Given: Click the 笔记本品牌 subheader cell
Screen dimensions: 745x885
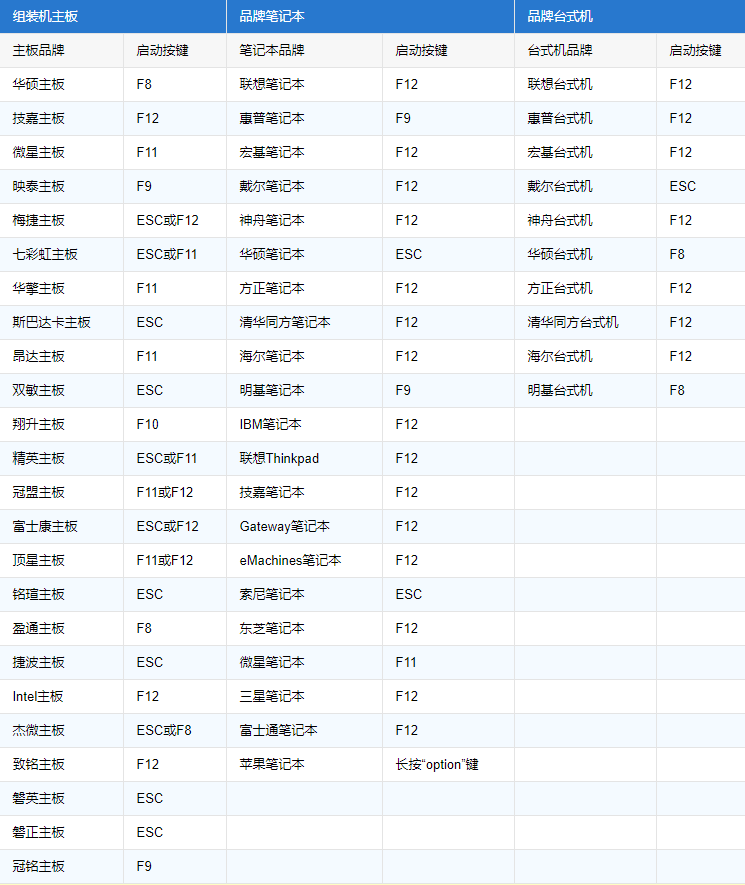Looking at the screenshot, I should coord(272,50).
